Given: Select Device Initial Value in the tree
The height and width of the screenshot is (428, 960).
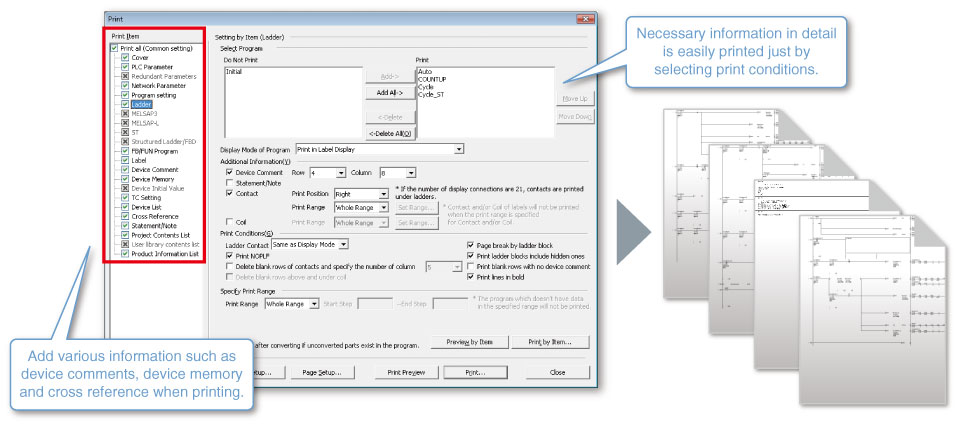Looking at the screenshot, I should pyautogui.click(x=157, y=189).
